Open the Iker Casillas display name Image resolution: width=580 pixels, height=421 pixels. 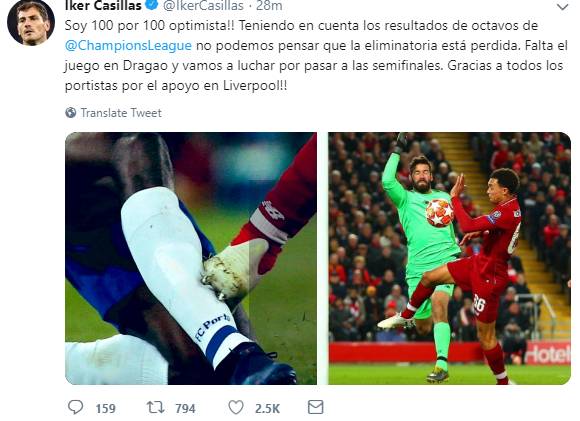(x=103, y=6)
